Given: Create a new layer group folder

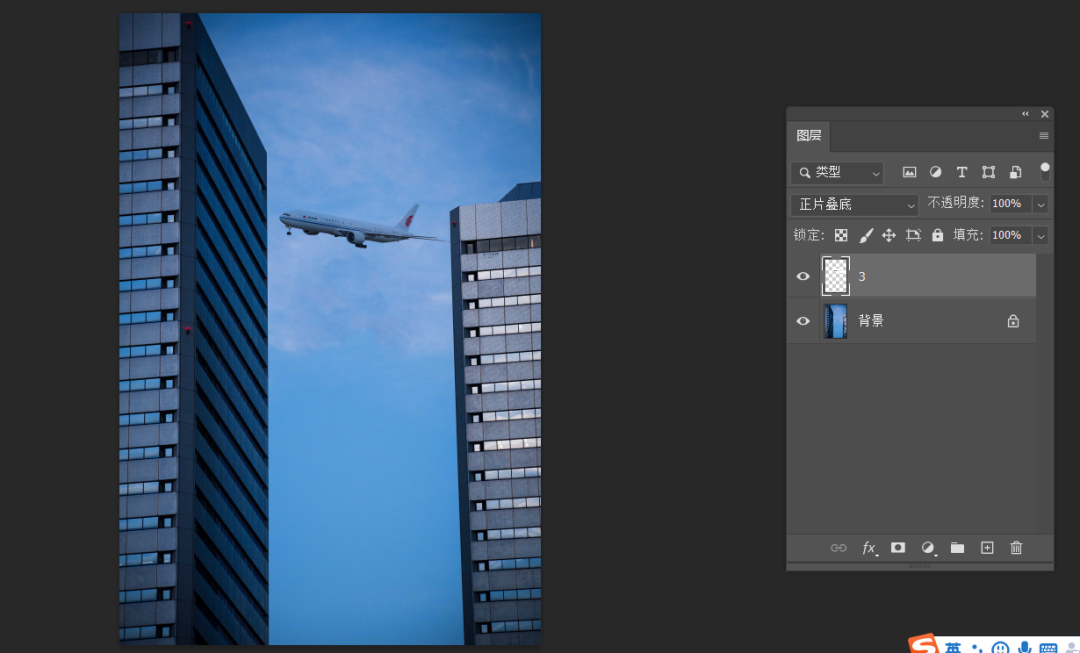Looking at the screenshot, I should click(x=957, y=548).
